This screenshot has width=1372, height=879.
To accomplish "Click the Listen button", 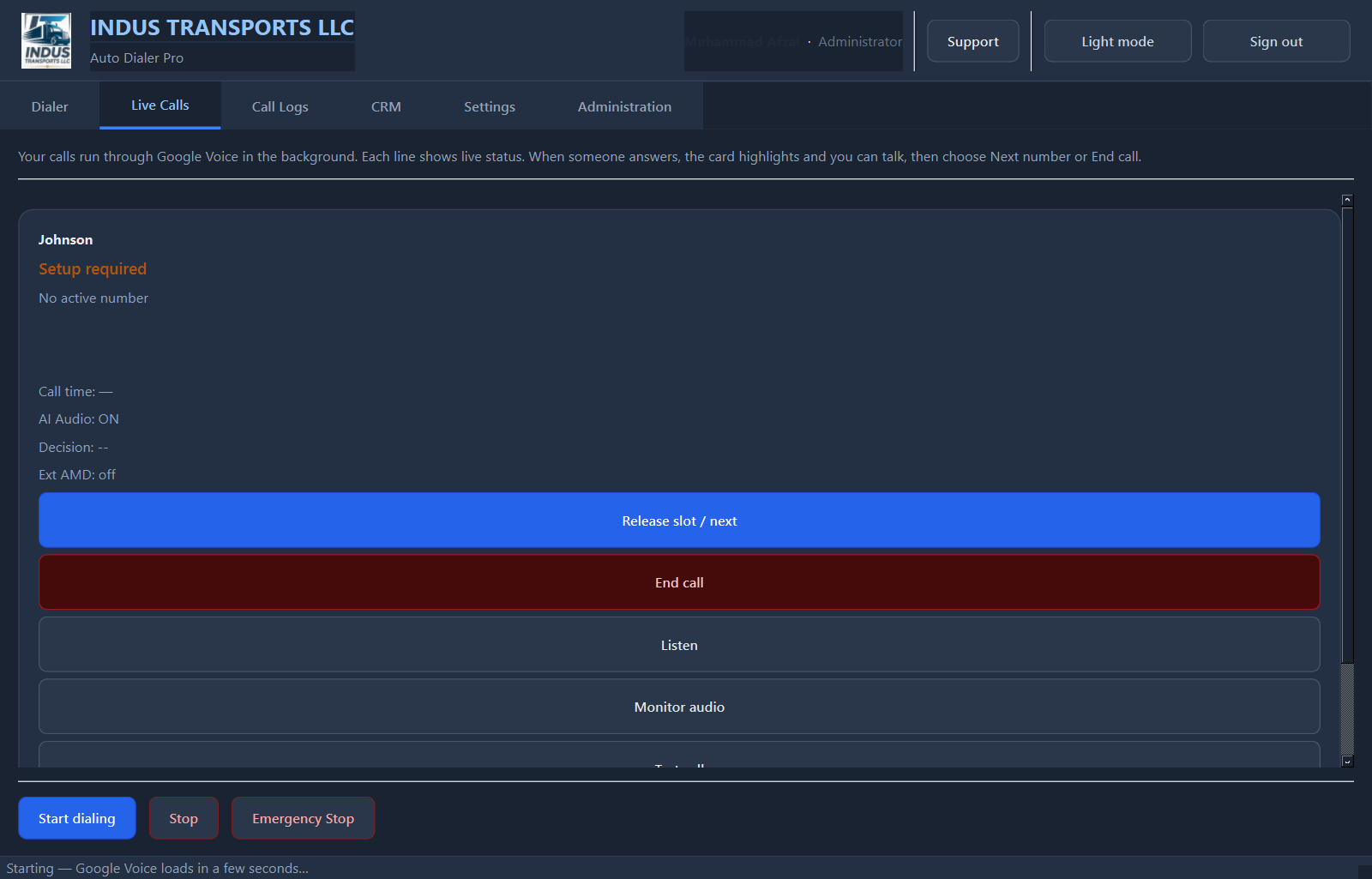I will click(679, 645).
